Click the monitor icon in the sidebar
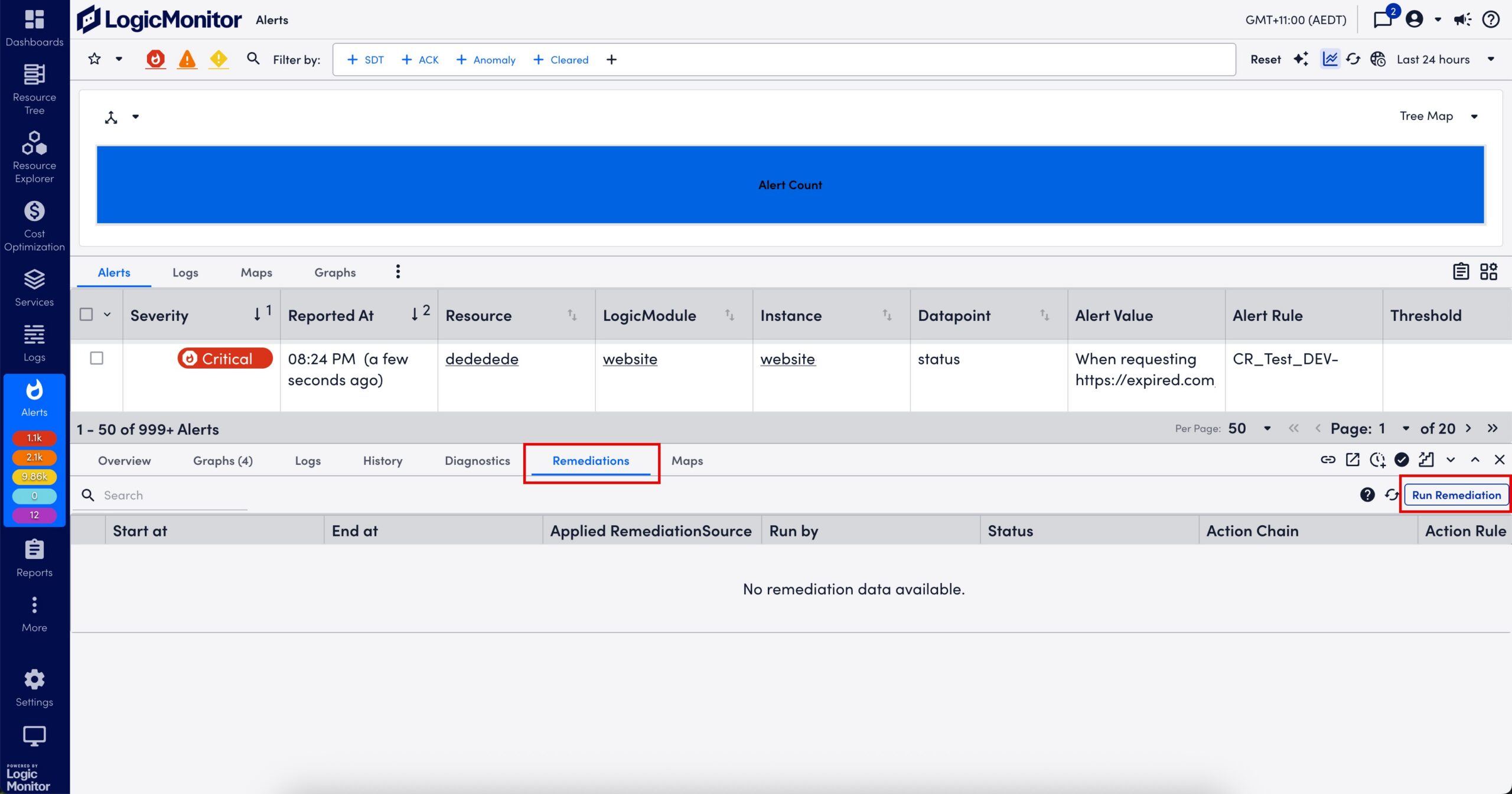1512x794 pixels. point(34,736)
